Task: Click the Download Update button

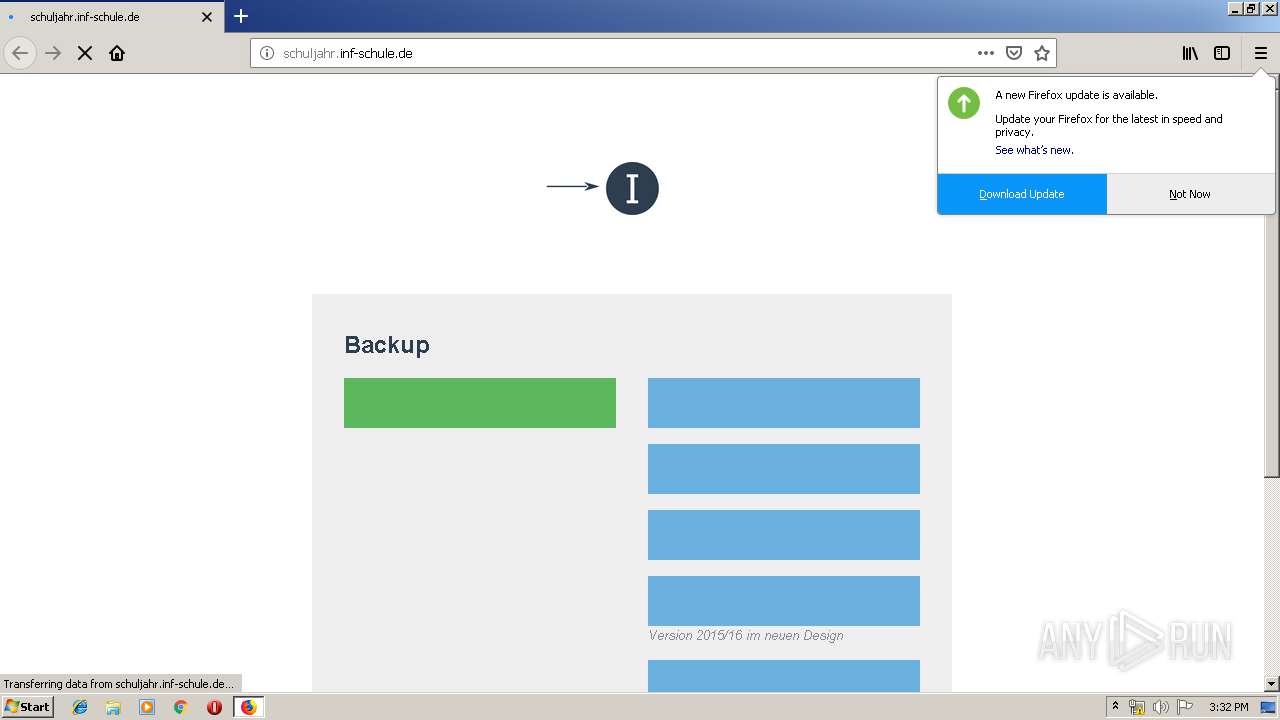Action: (x=1022, y=194)
